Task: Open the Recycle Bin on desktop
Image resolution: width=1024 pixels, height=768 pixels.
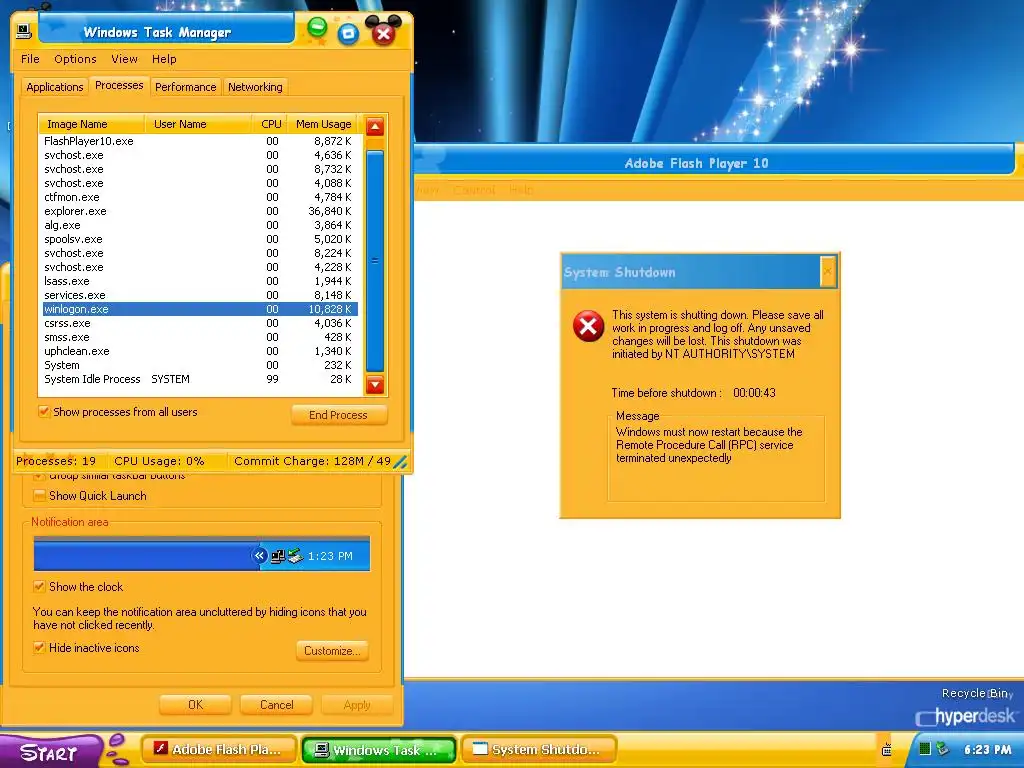Action: coord(976,693)
